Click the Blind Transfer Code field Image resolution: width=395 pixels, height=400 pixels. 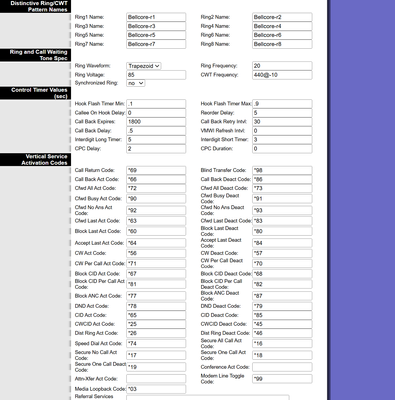(282, 170)
